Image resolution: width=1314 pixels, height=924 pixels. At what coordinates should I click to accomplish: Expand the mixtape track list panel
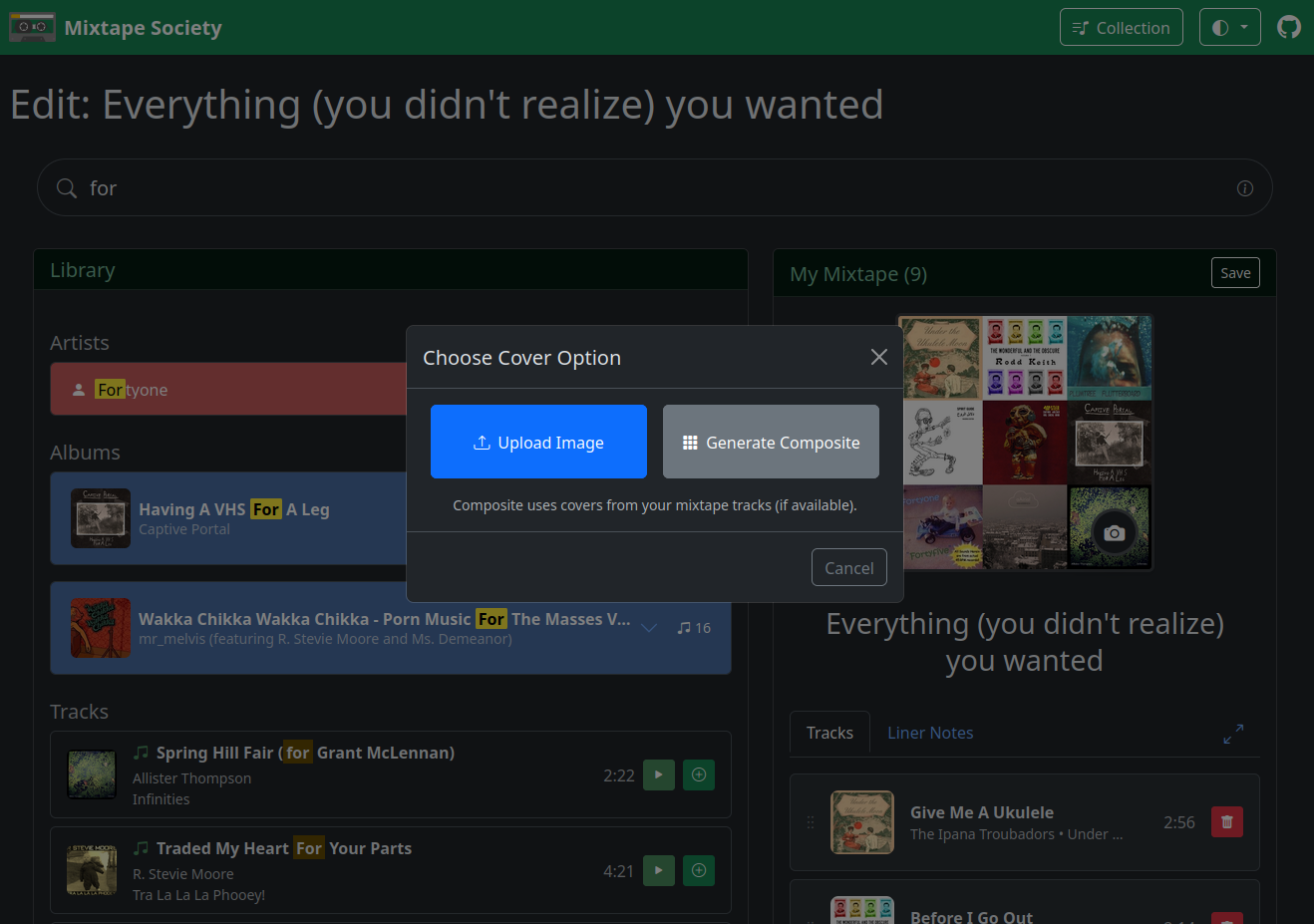click(1233, 734)
